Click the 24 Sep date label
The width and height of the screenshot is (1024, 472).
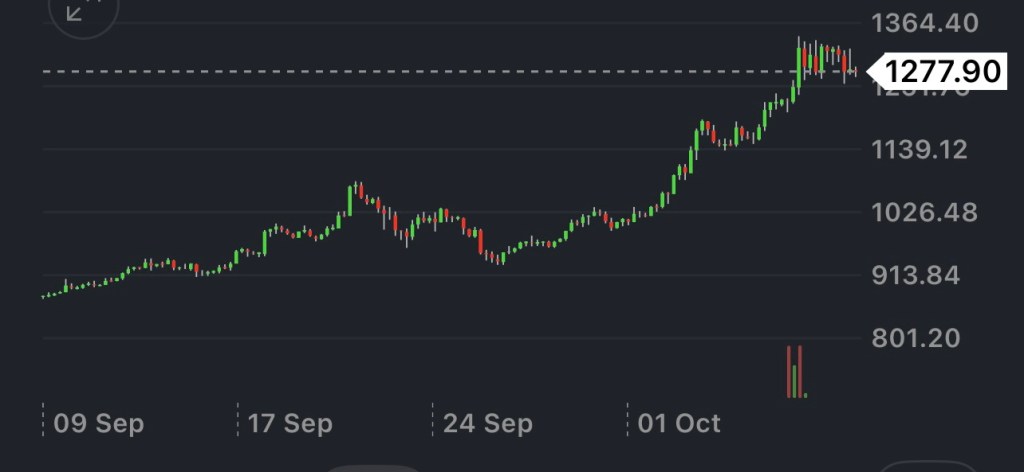[x=487, y=424]
